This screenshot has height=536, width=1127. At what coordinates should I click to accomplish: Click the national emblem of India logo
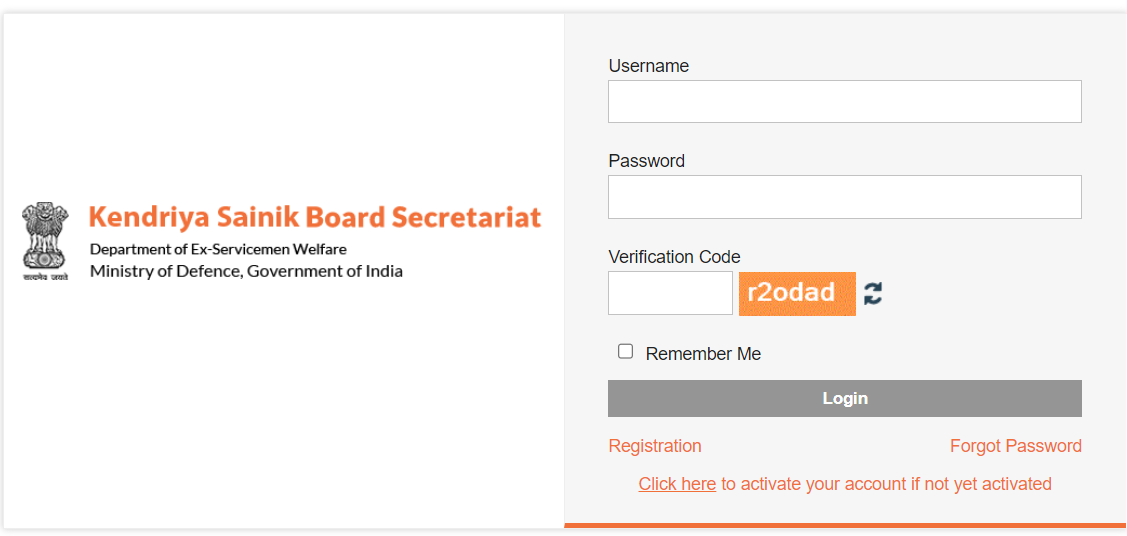click(x=45, y=241)
